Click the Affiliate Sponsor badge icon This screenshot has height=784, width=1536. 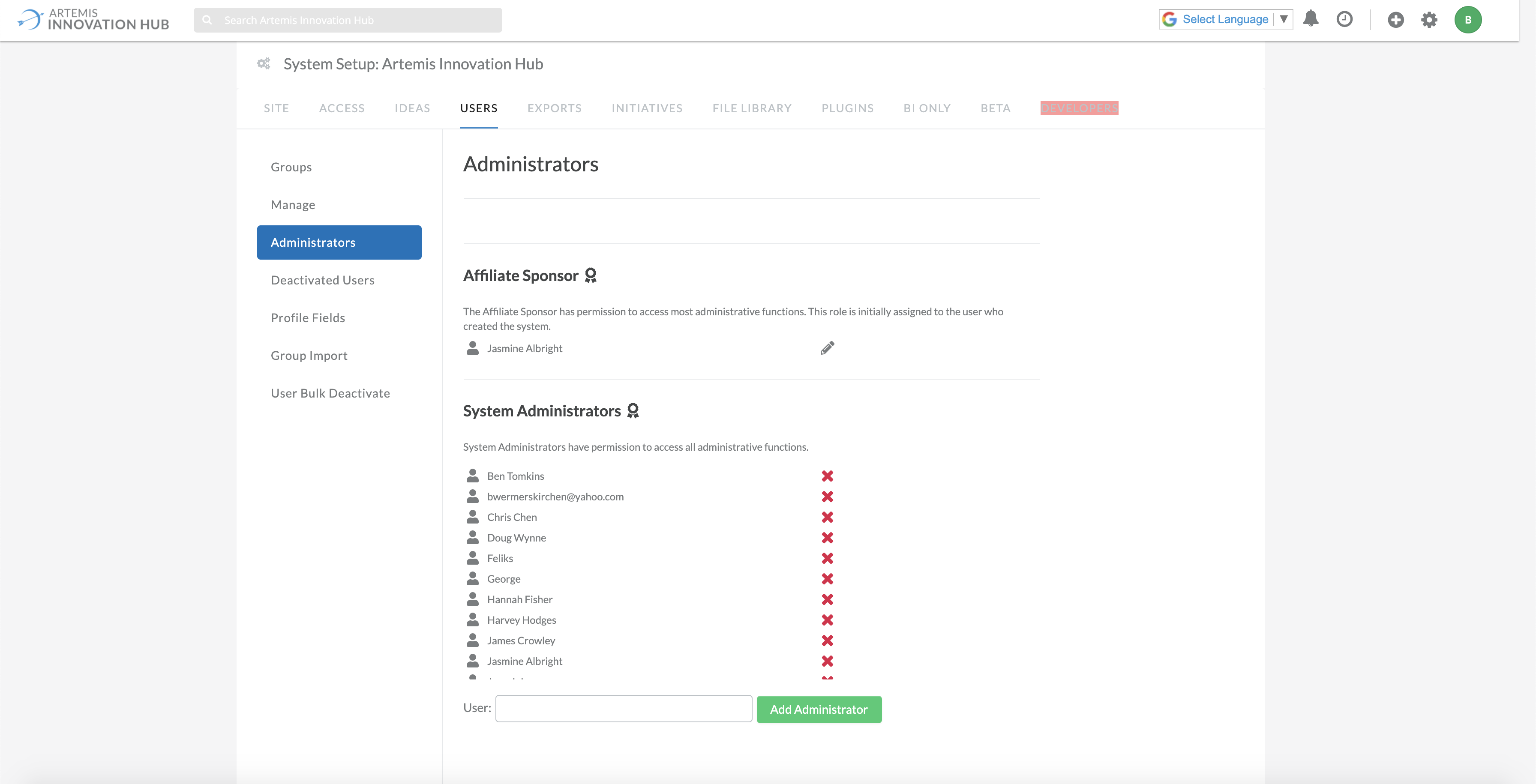(x=590, y=275)
